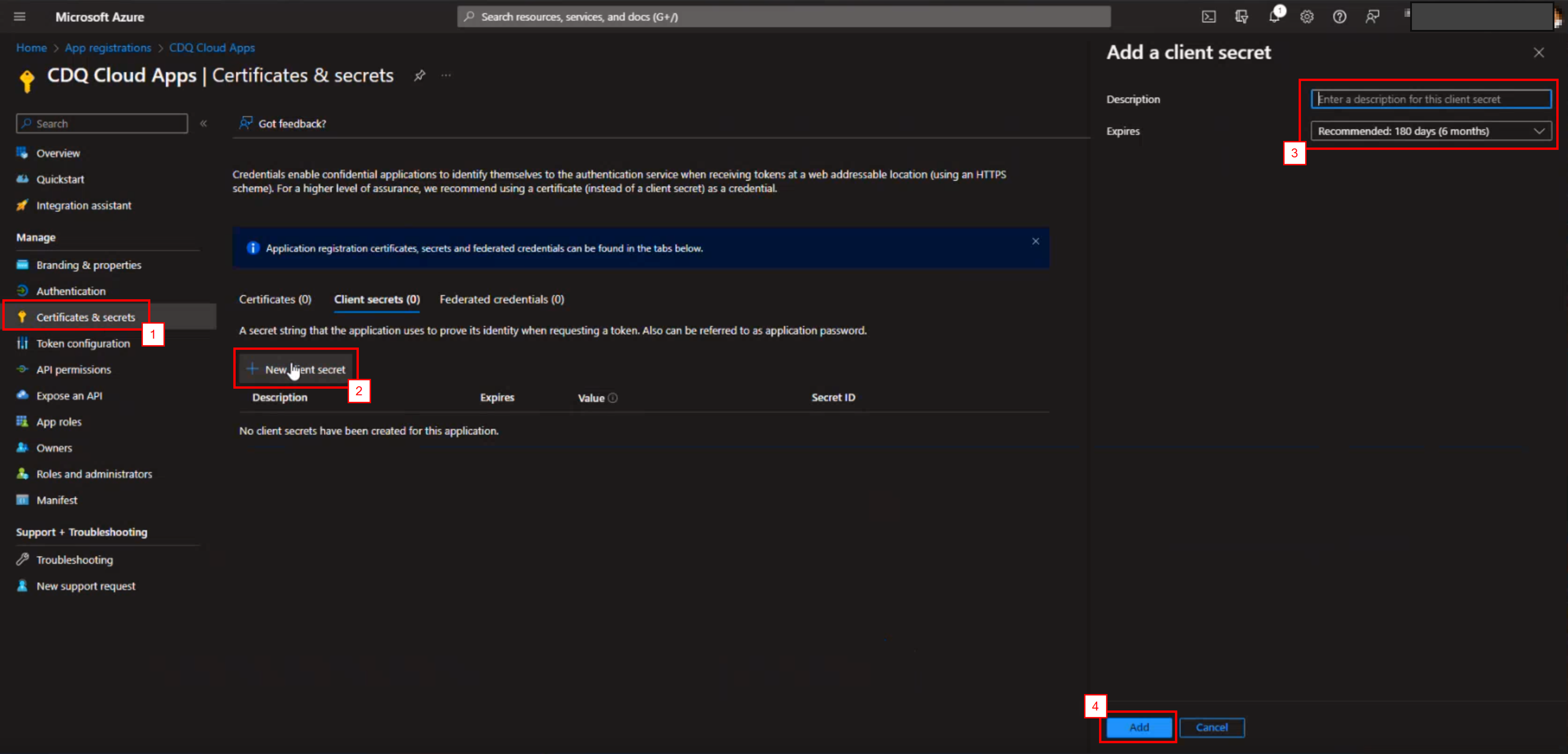
Task: Open Roles and administrators
Action: pos(94,474)
